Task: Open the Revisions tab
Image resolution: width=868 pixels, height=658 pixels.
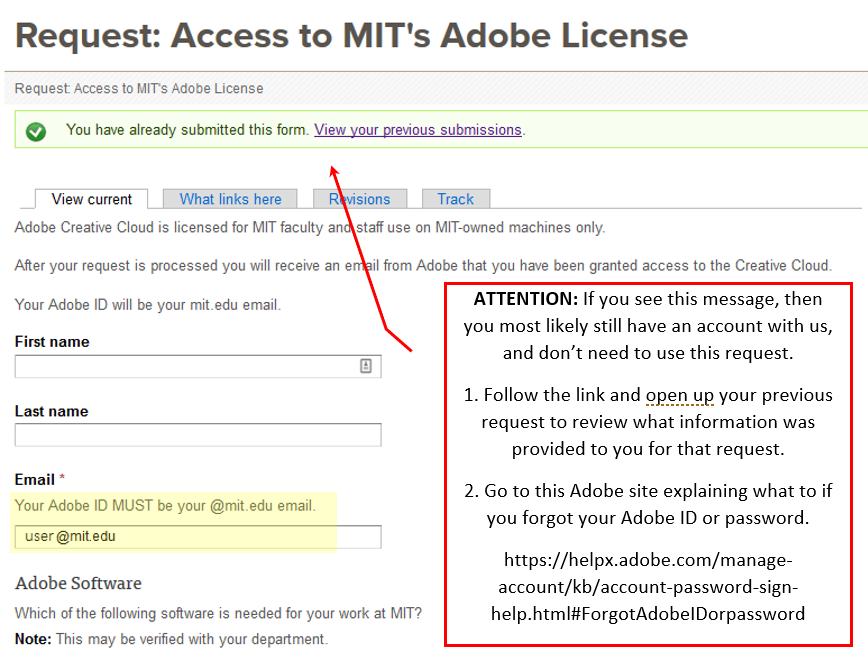Action: (359, 199)
